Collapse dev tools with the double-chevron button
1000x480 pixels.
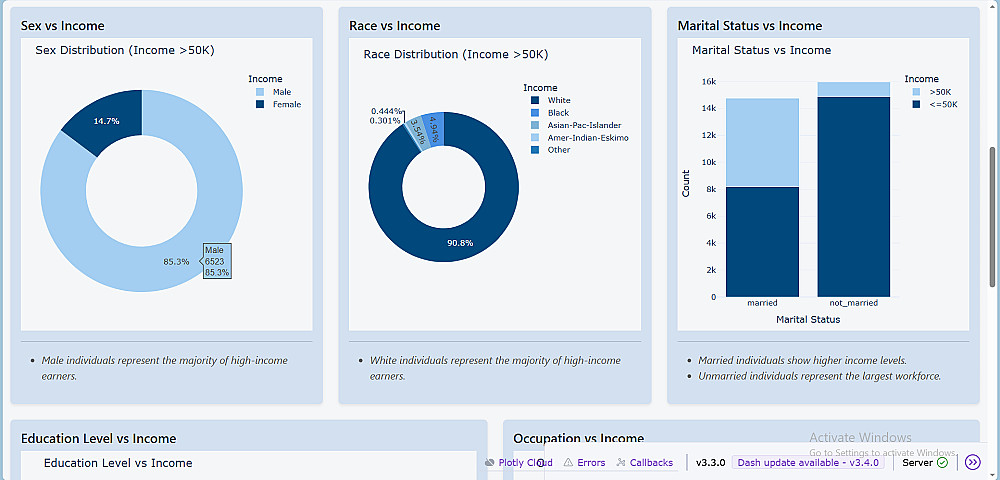973,463
